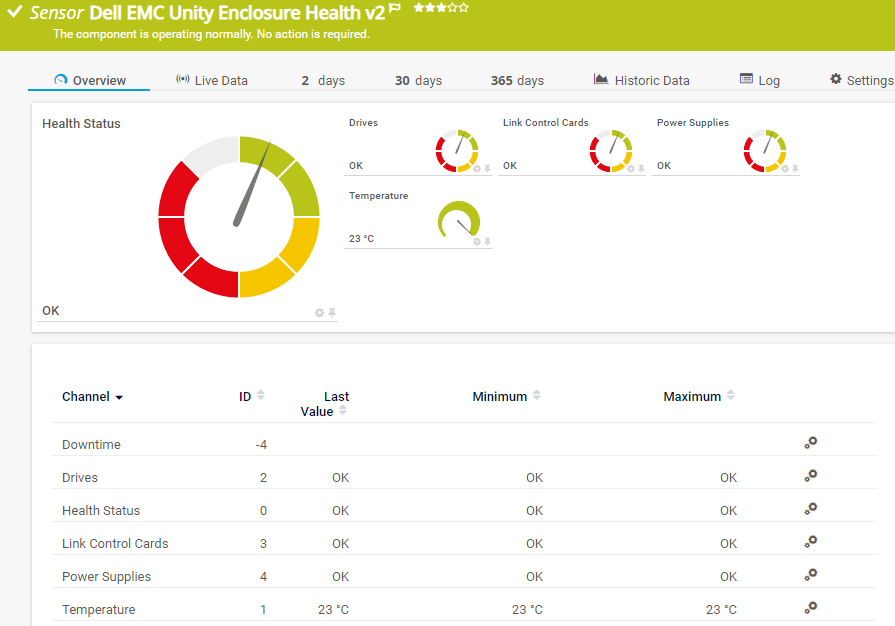Image resolution: width=895 pixels, height=626 pixels.
Task: Open settings gear on the Temperature gauge
Action: [x=478, y=243]
